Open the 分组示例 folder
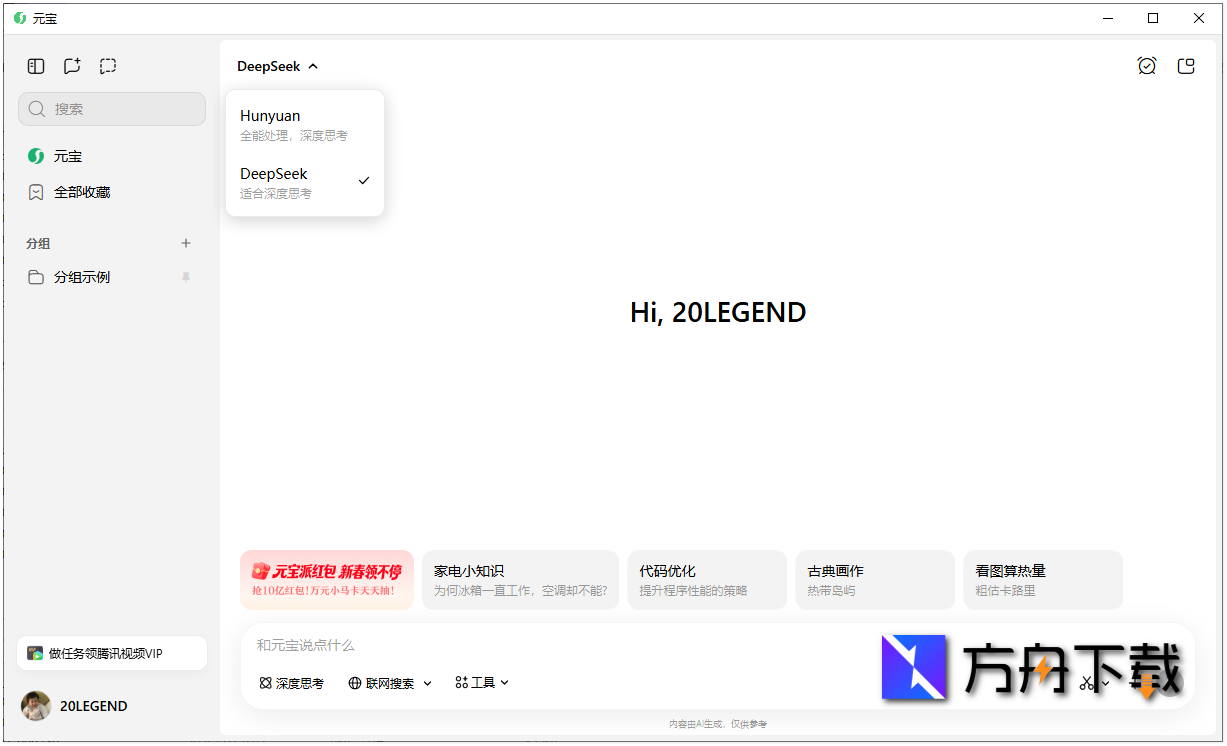This screenshot has width=1227, height=746. coord(82,277)
